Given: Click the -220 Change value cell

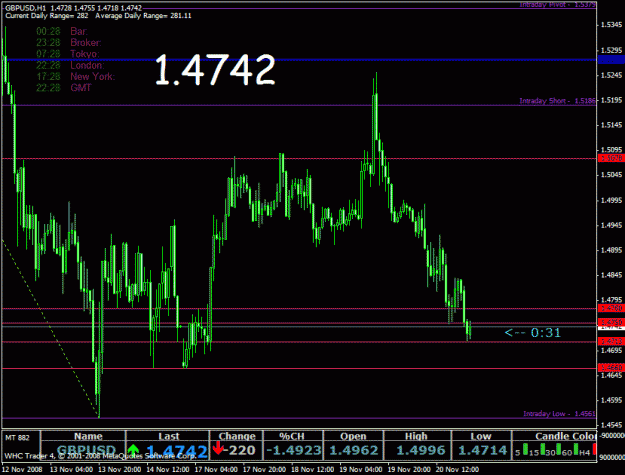Looking at the screenshot, I should (x=240, y=450).
